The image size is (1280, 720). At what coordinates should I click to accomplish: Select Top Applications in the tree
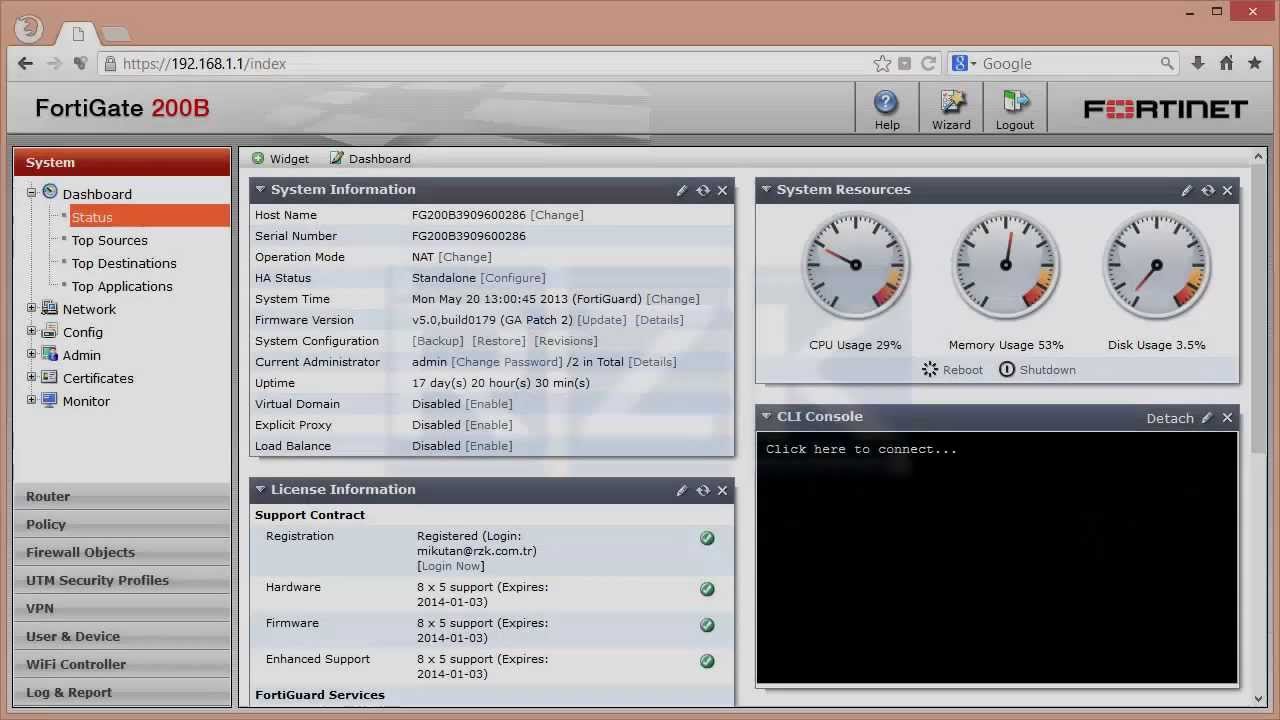(x=122, y=286)
